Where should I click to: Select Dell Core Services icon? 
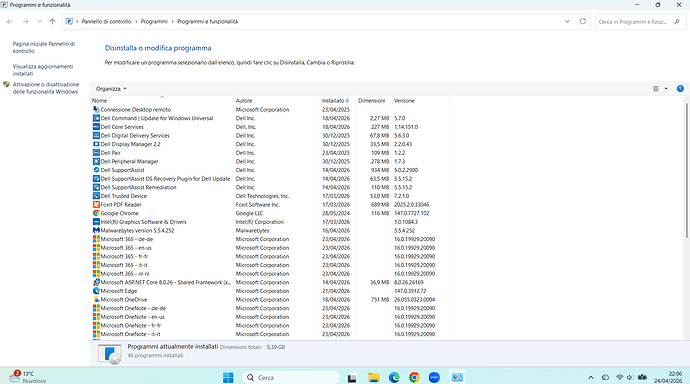tap(96, 127)
